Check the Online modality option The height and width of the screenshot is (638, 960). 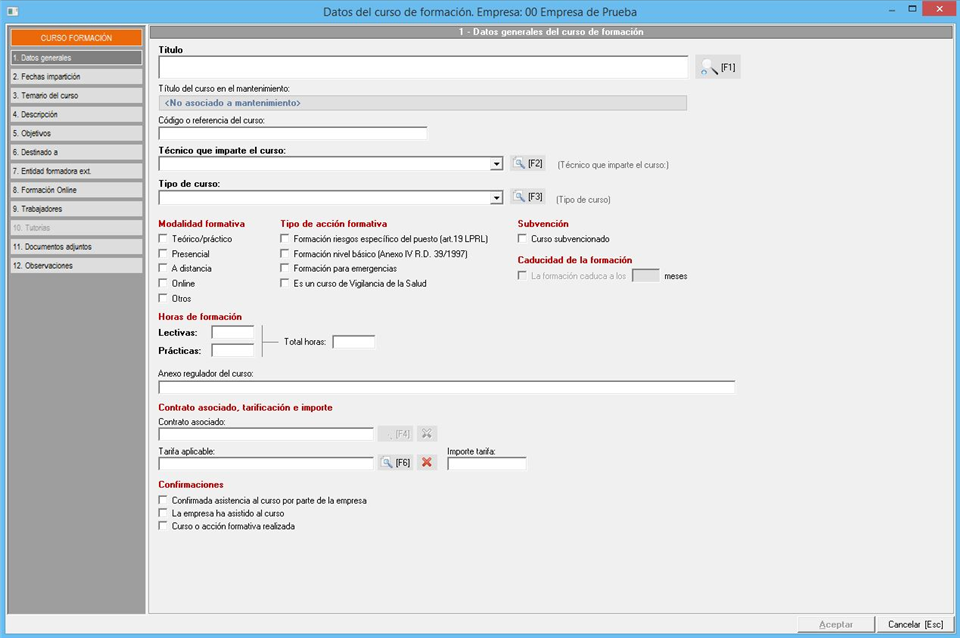[x=164, y=284]
